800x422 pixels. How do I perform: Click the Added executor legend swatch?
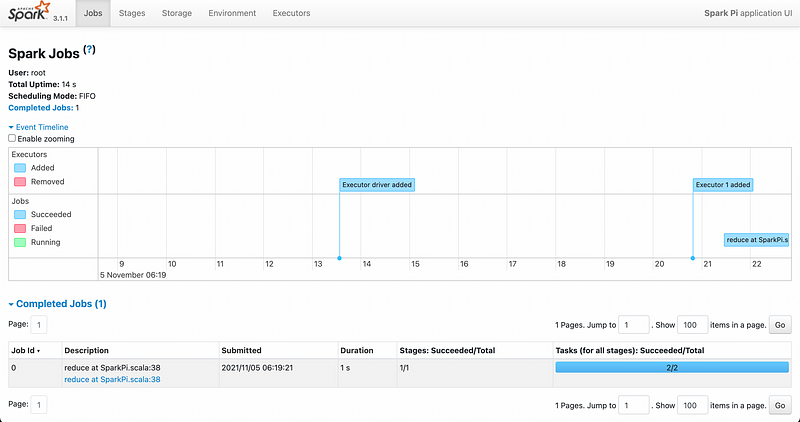pyautogui.click(x=21, y=168)
